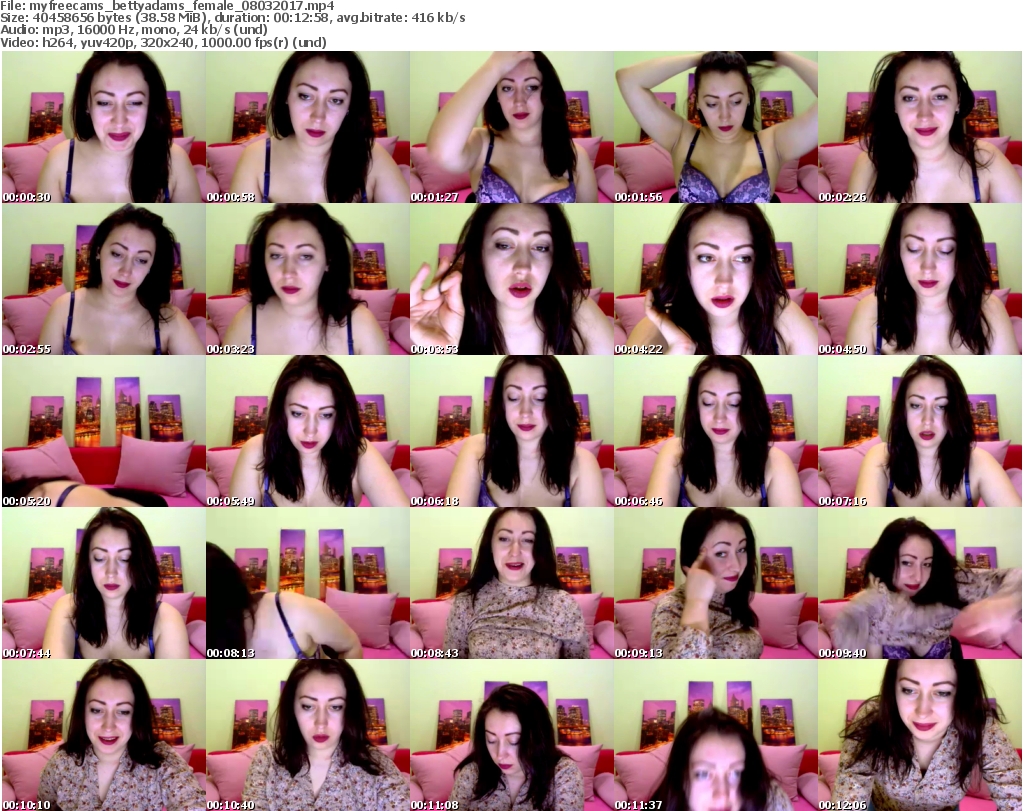Choose the thumbnail stamped 00:03:53
This screenshot has height=811, width=1024.
pos(511,279)
